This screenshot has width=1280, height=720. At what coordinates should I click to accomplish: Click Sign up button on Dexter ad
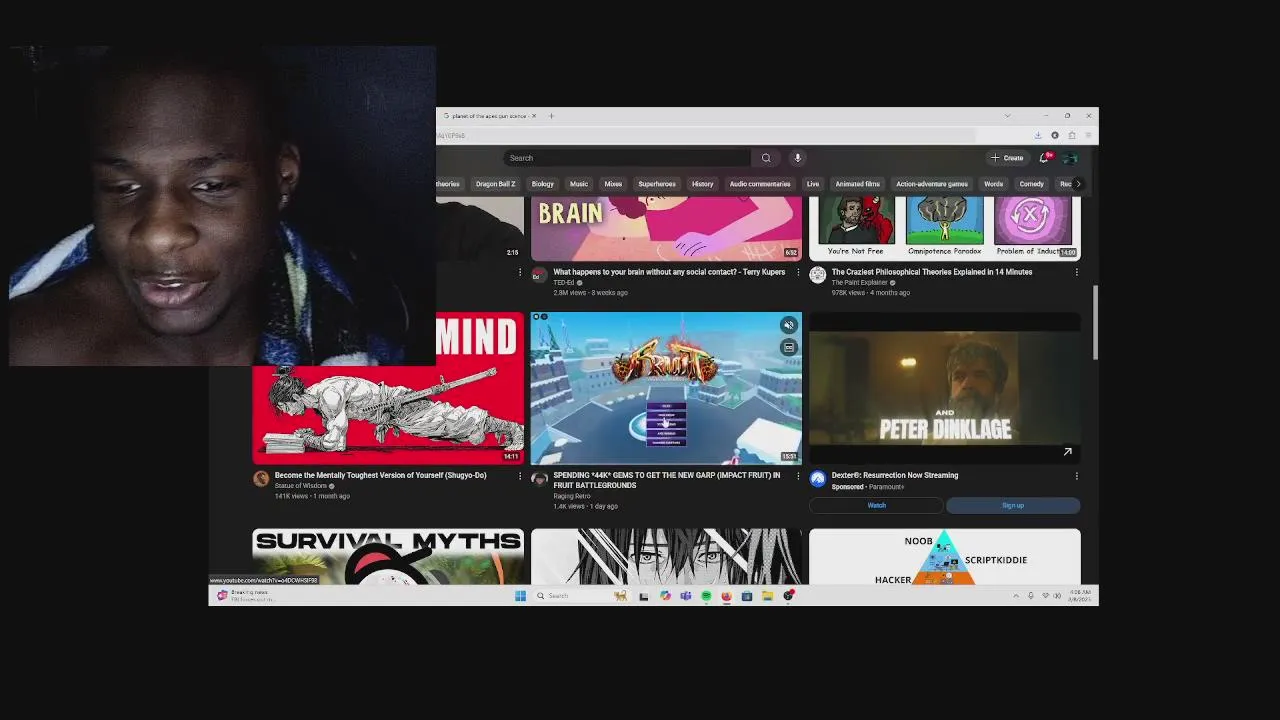tap(1013, 506)
